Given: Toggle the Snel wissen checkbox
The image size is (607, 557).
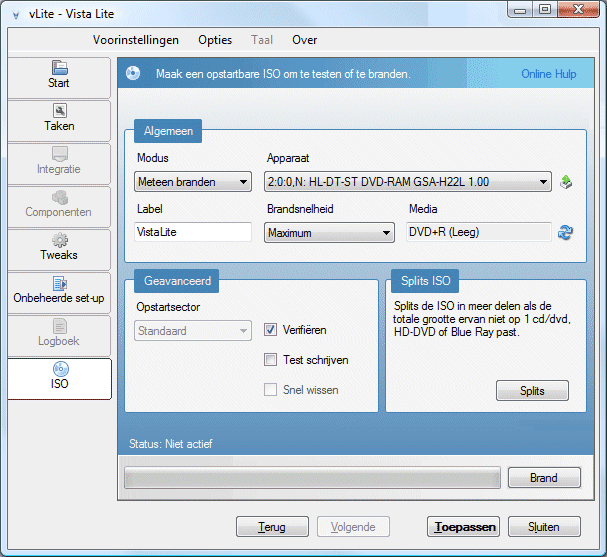Looking at the screenshot, I should click(x=270, y=389).
